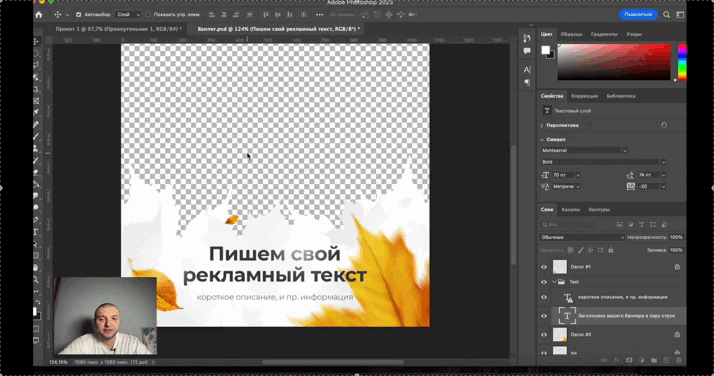Open the 70 pt font size dropdown
Image resolution: width=714 pixels, height=376 pixels.
578,175
